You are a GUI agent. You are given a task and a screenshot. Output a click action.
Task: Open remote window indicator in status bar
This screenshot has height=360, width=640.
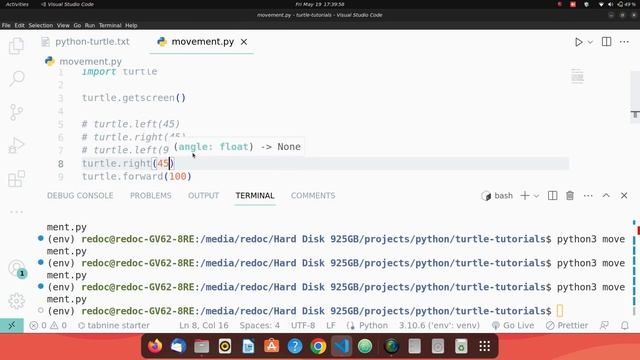(12, 325)
